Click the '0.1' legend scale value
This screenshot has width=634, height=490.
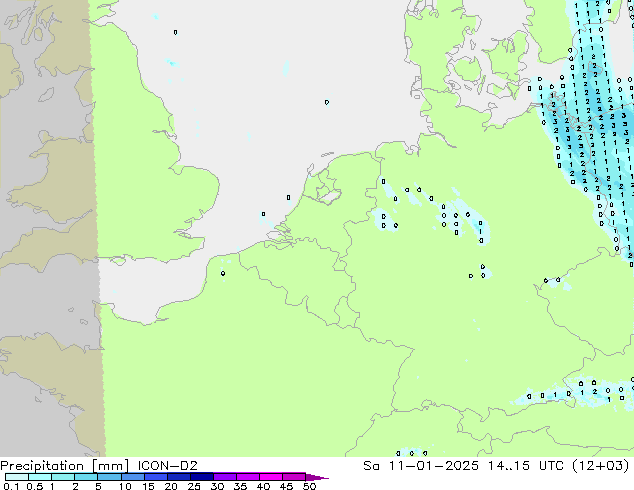pyautogui.click(x=11, y=486)
